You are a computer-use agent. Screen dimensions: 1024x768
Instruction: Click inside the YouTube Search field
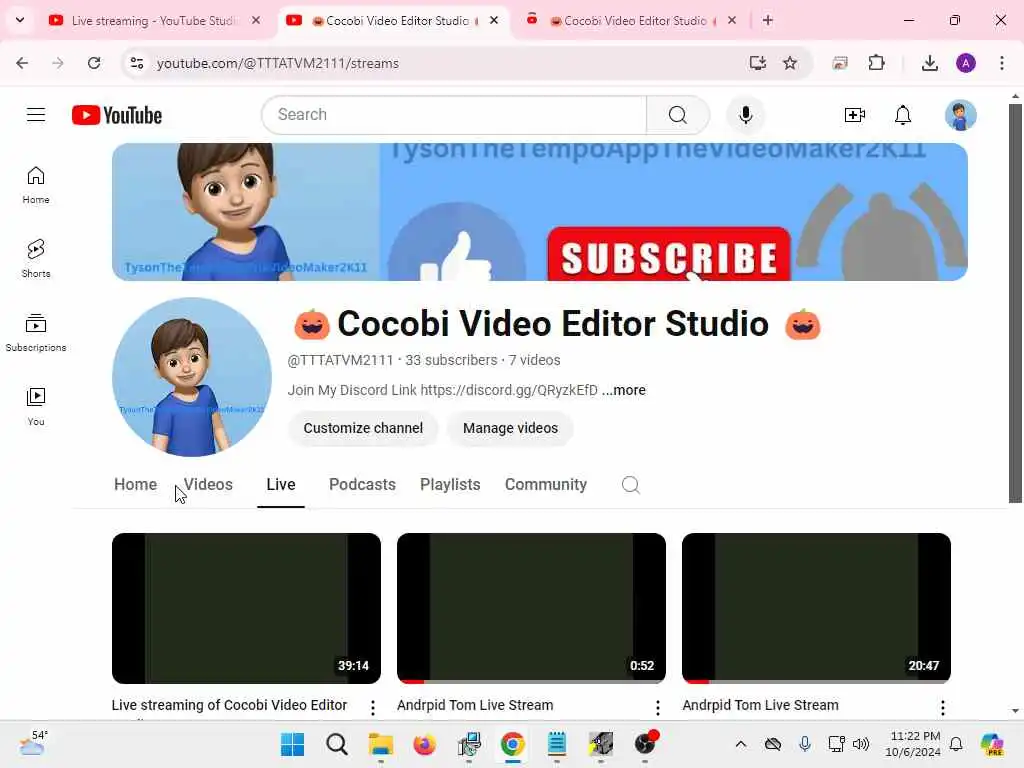454,115
